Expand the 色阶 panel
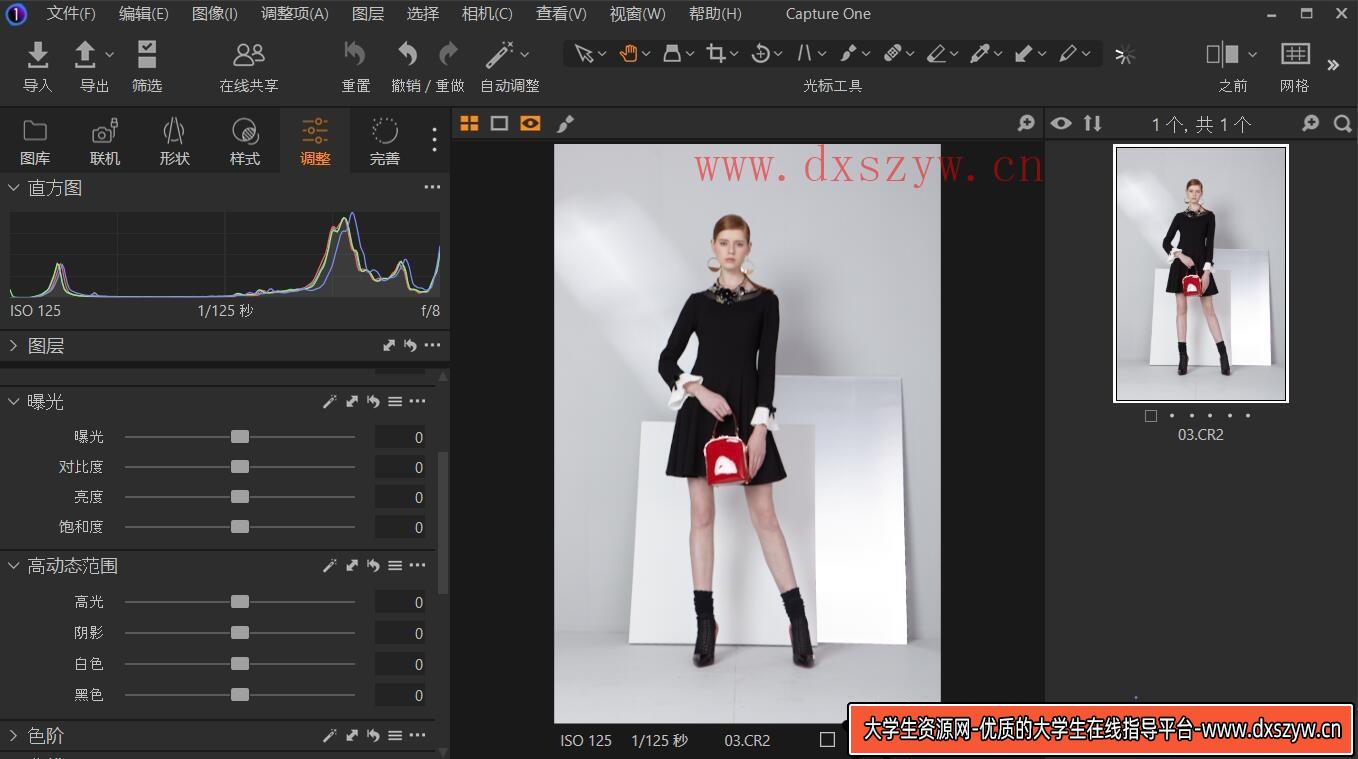 tap(14, 736)
